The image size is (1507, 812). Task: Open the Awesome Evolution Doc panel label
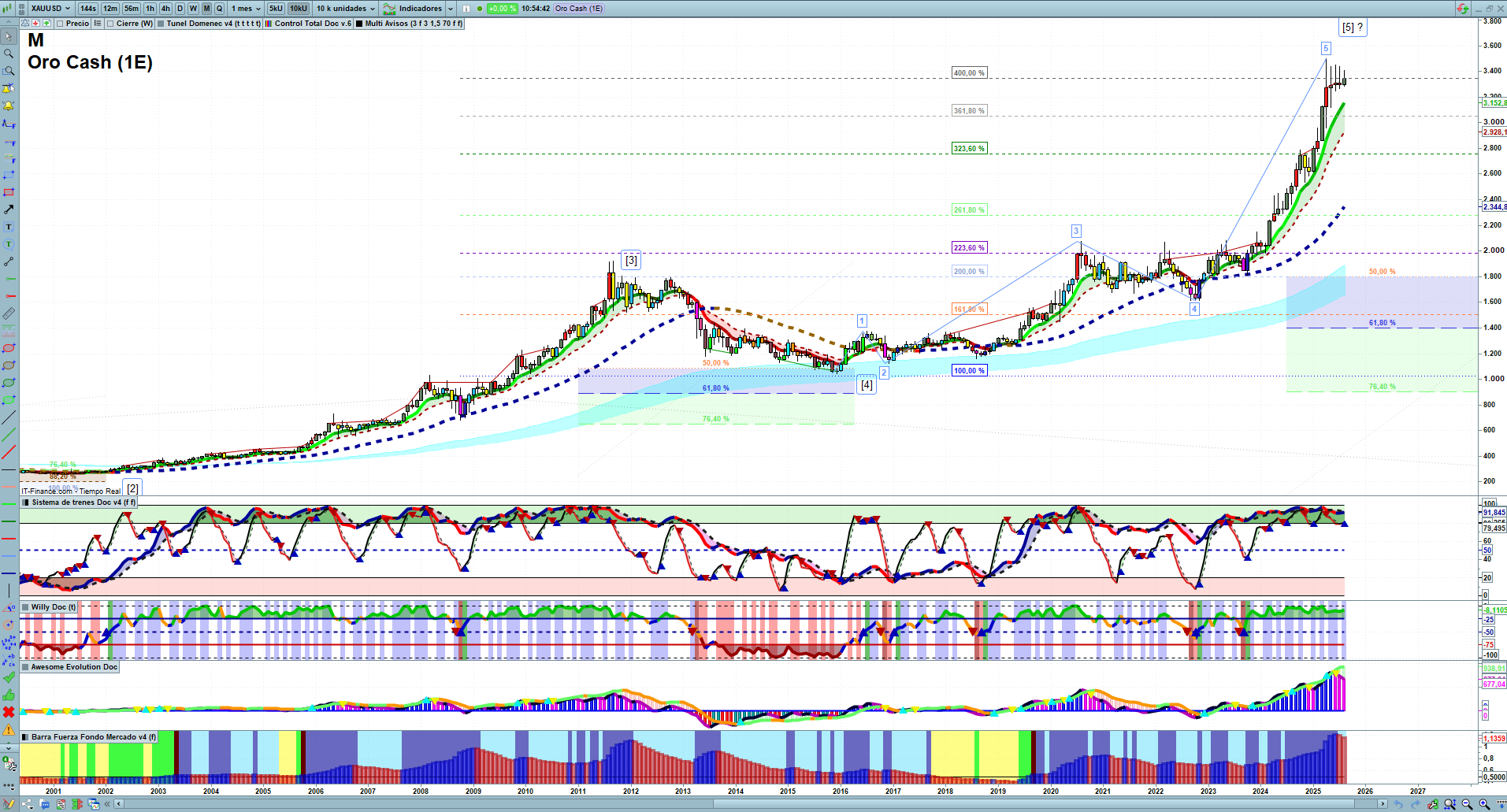69,667
